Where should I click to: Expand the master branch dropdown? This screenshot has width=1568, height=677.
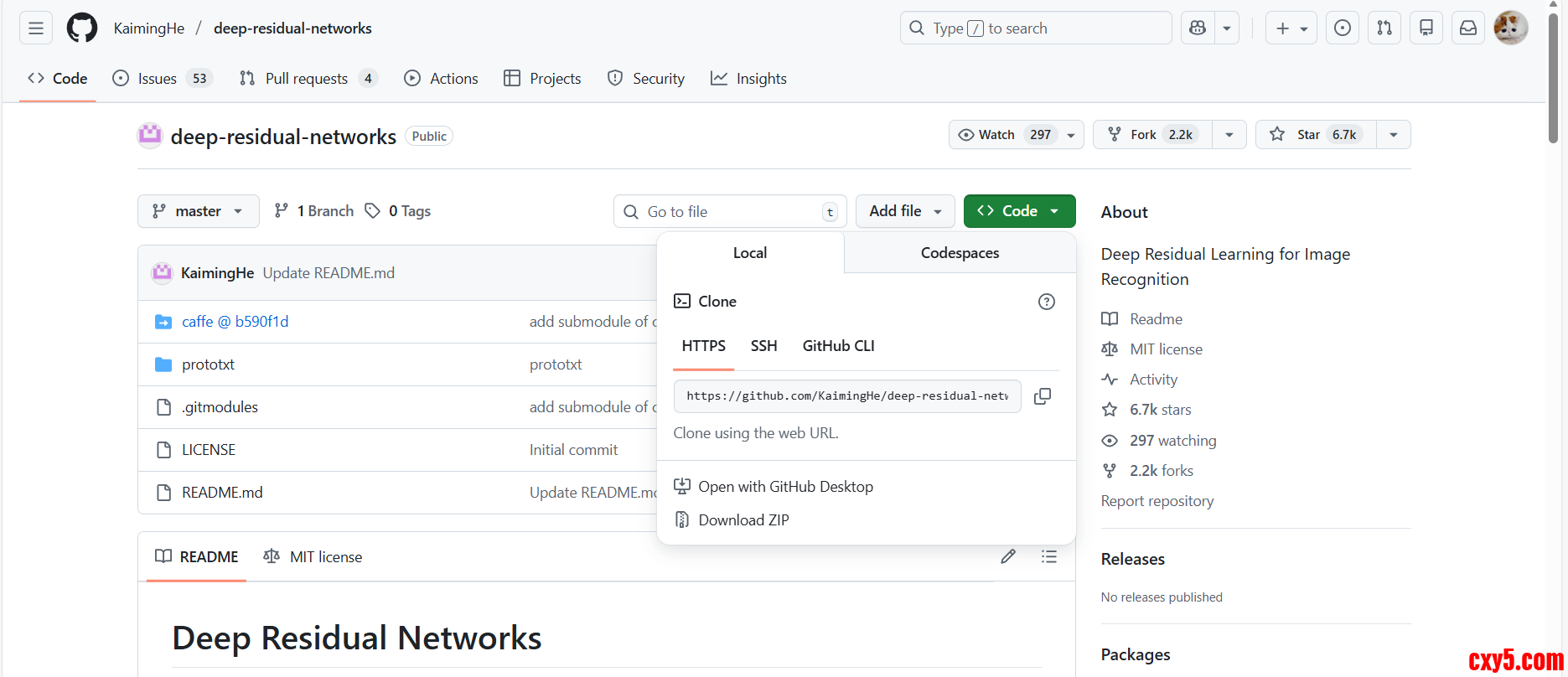click(198, 211)
